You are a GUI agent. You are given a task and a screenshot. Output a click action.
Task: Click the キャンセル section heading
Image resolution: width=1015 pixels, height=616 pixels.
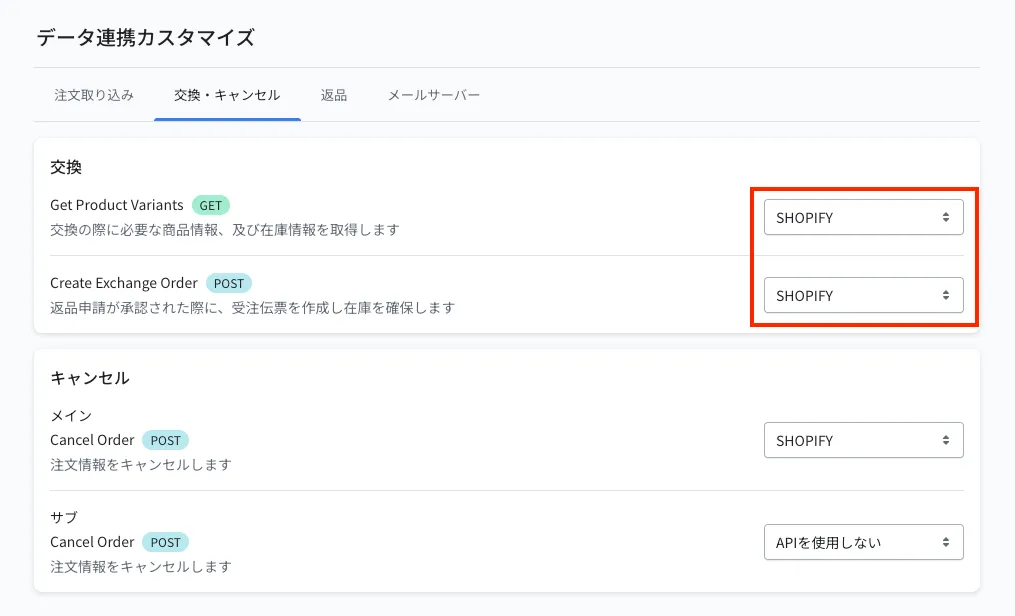click(x=90, y=378)
